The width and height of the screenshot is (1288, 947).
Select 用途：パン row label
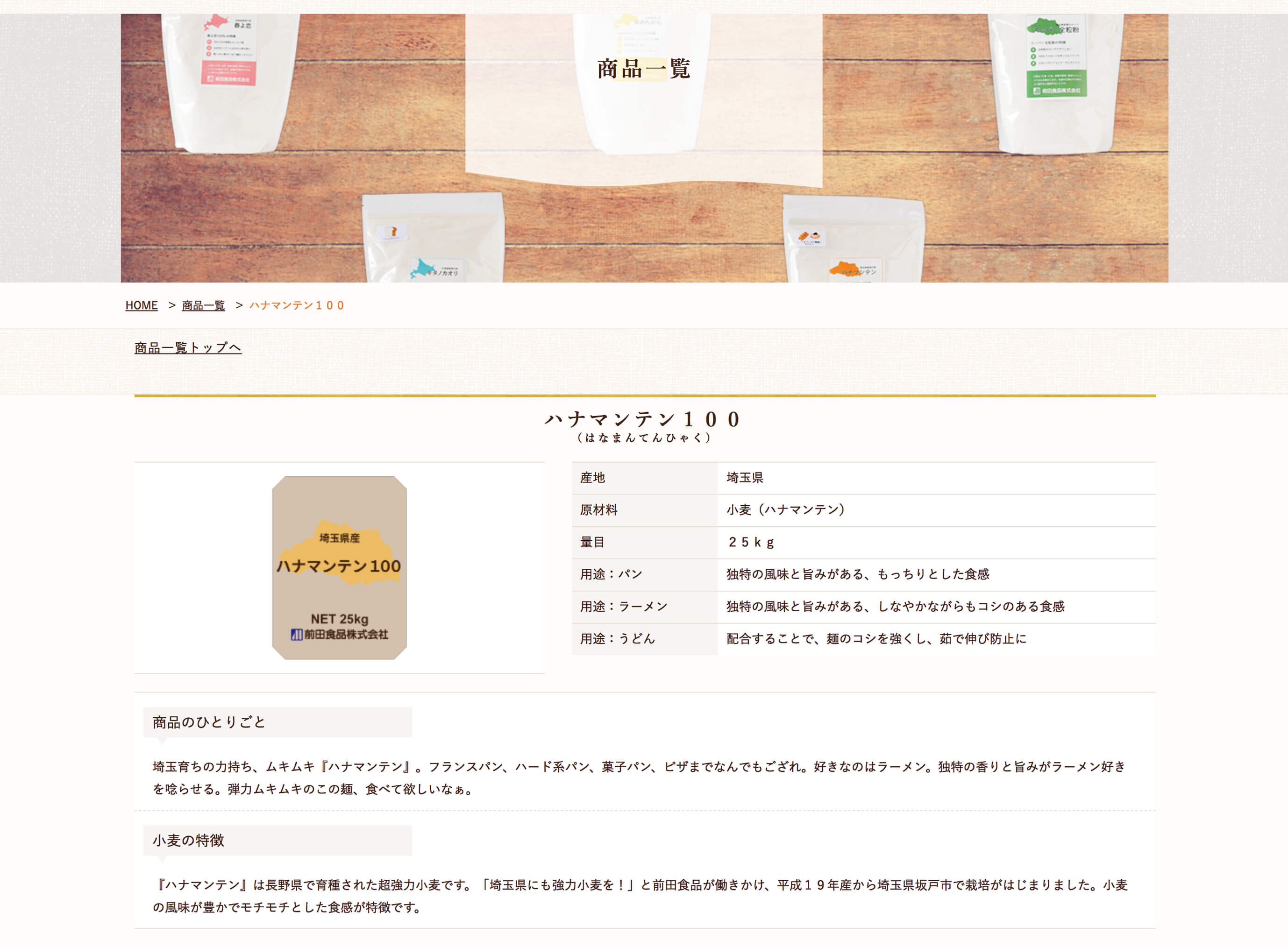644,574
